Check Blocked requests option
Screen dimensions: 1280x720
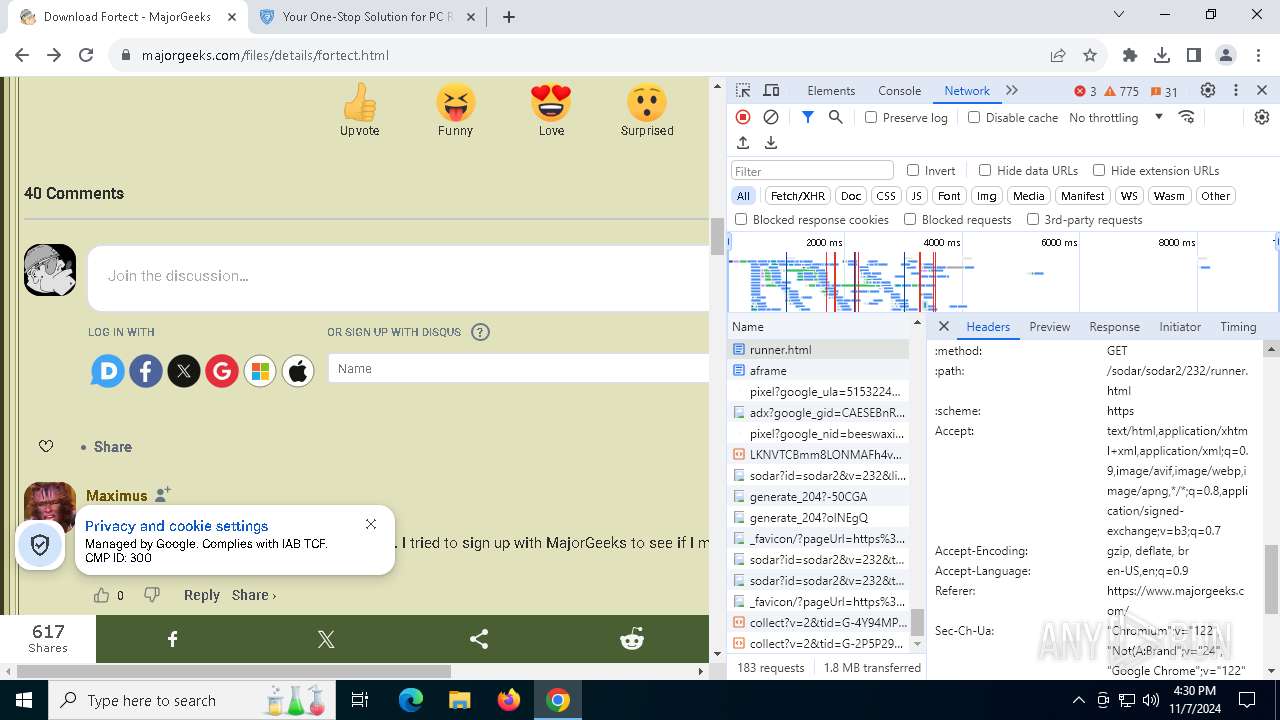coord(910,219)
